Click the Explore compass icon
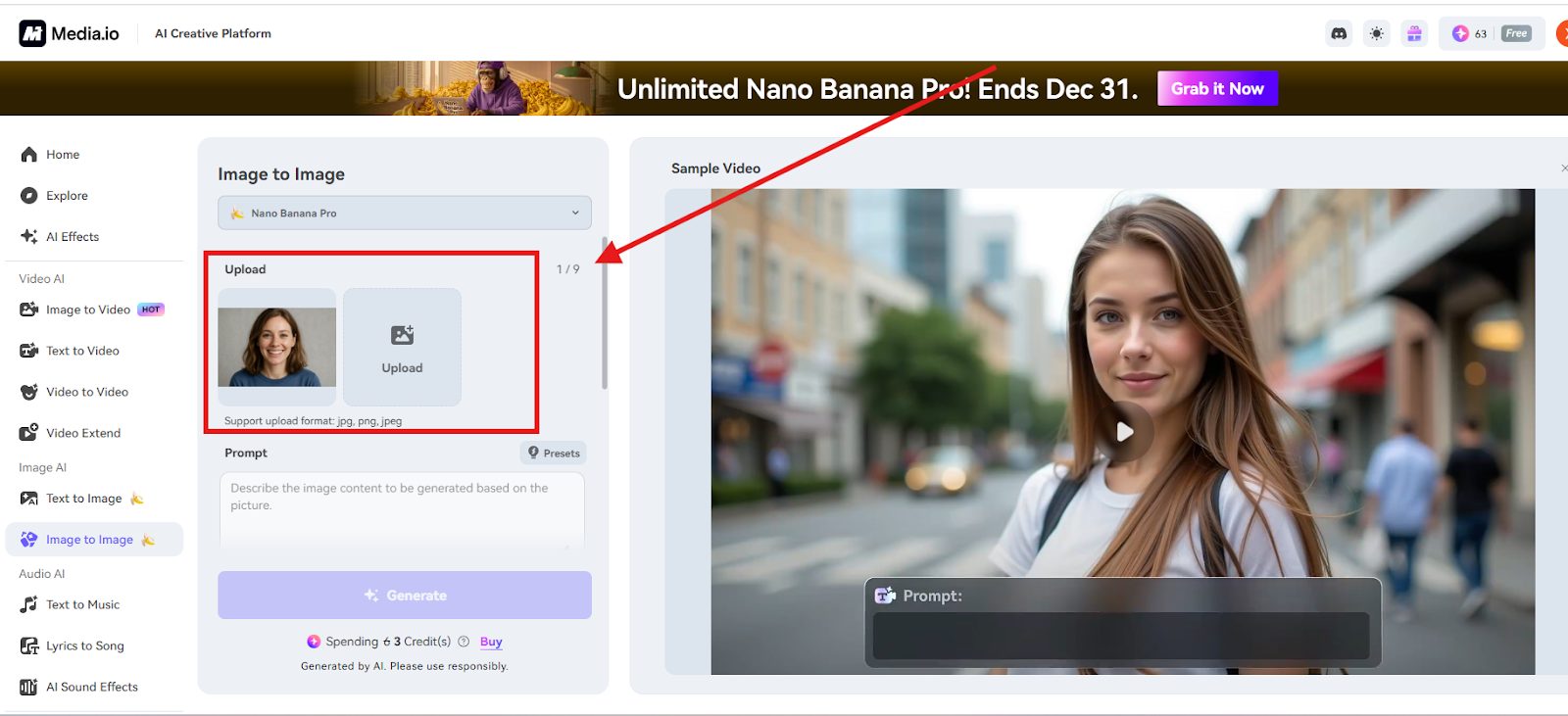Image resolution: width=1568 pixels, height=716 pixels. click(29, 196)
